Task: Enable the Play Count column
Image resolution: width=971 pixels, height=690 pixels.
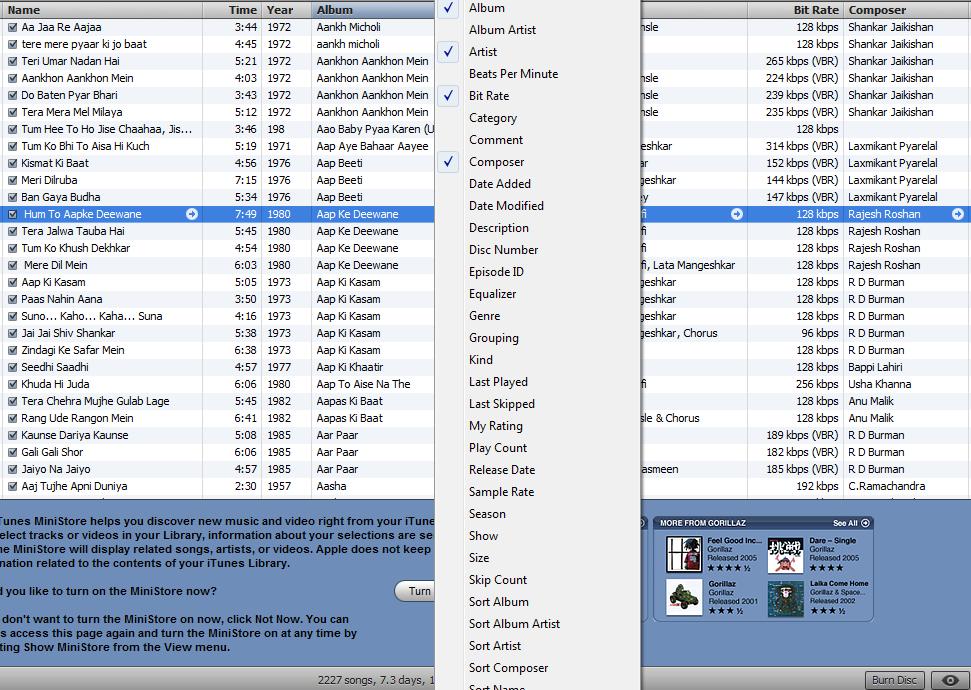Action: pyautogui.click(x=538, y=448)
